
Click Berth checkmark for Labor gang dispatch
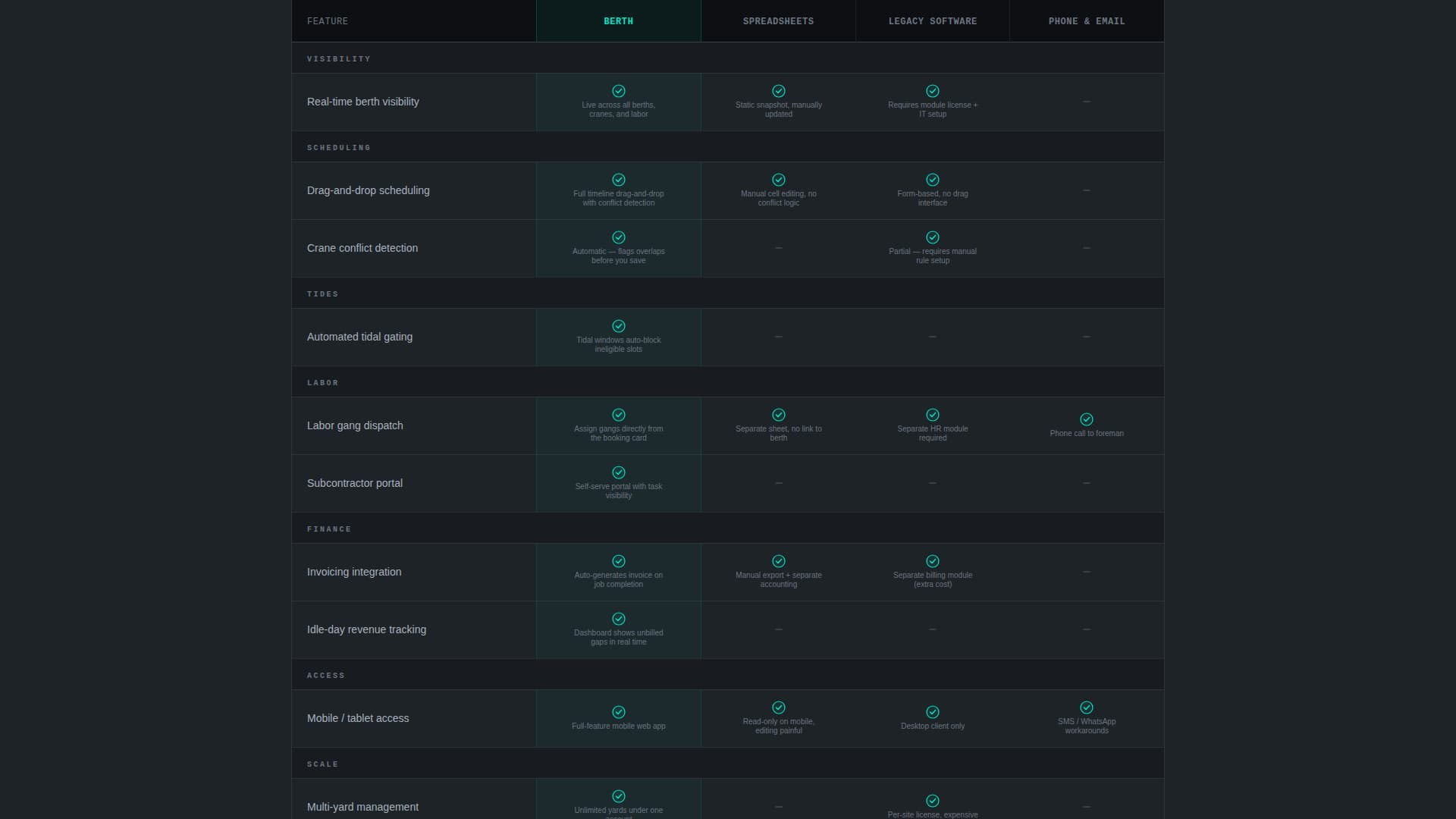click(x=619, y=415)
